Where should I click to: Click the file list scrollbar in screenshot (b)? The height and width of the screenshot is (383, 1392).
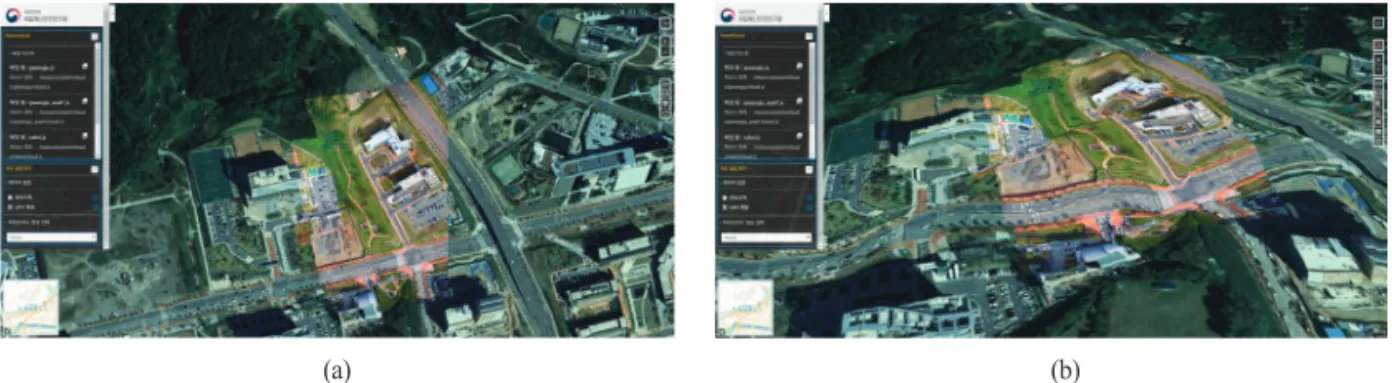click(x=812, y=100)
